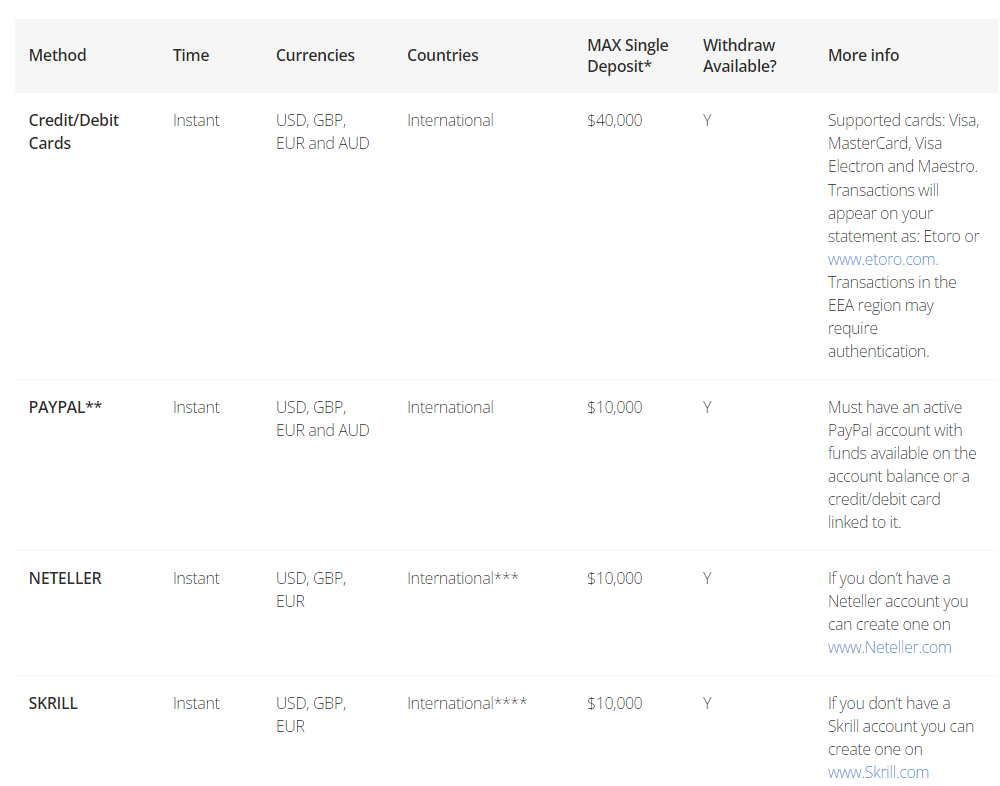The image size is (1000, 786).
Task: Click the Withdraw Available? header
Action: pos(740,56)
